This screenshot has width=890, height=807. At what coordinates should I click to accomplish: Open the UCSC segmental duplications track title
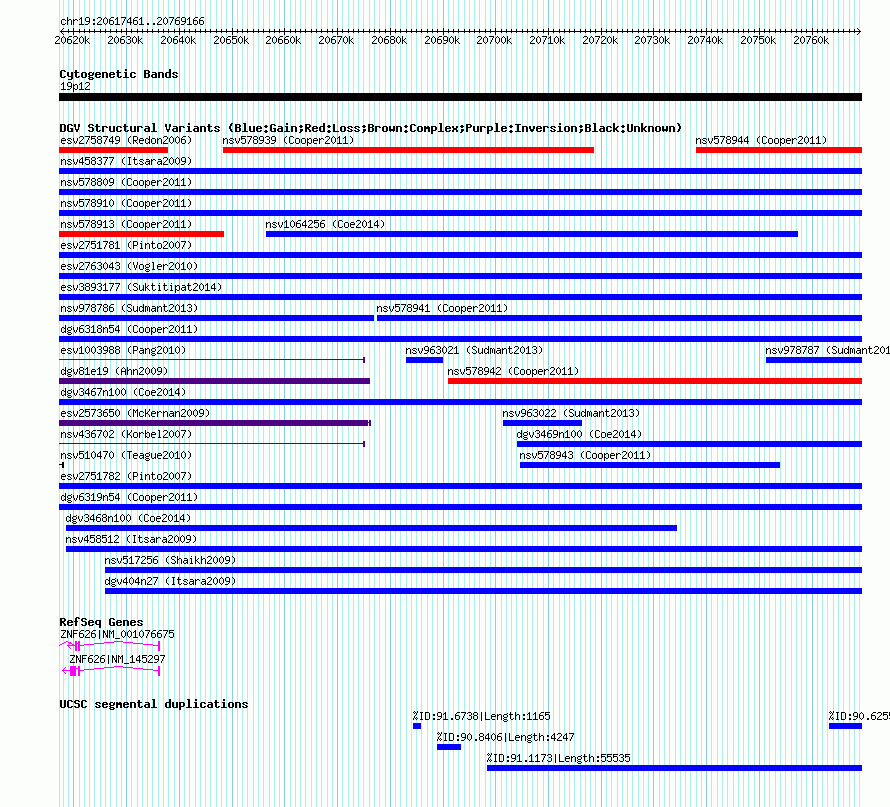[154, 704]
